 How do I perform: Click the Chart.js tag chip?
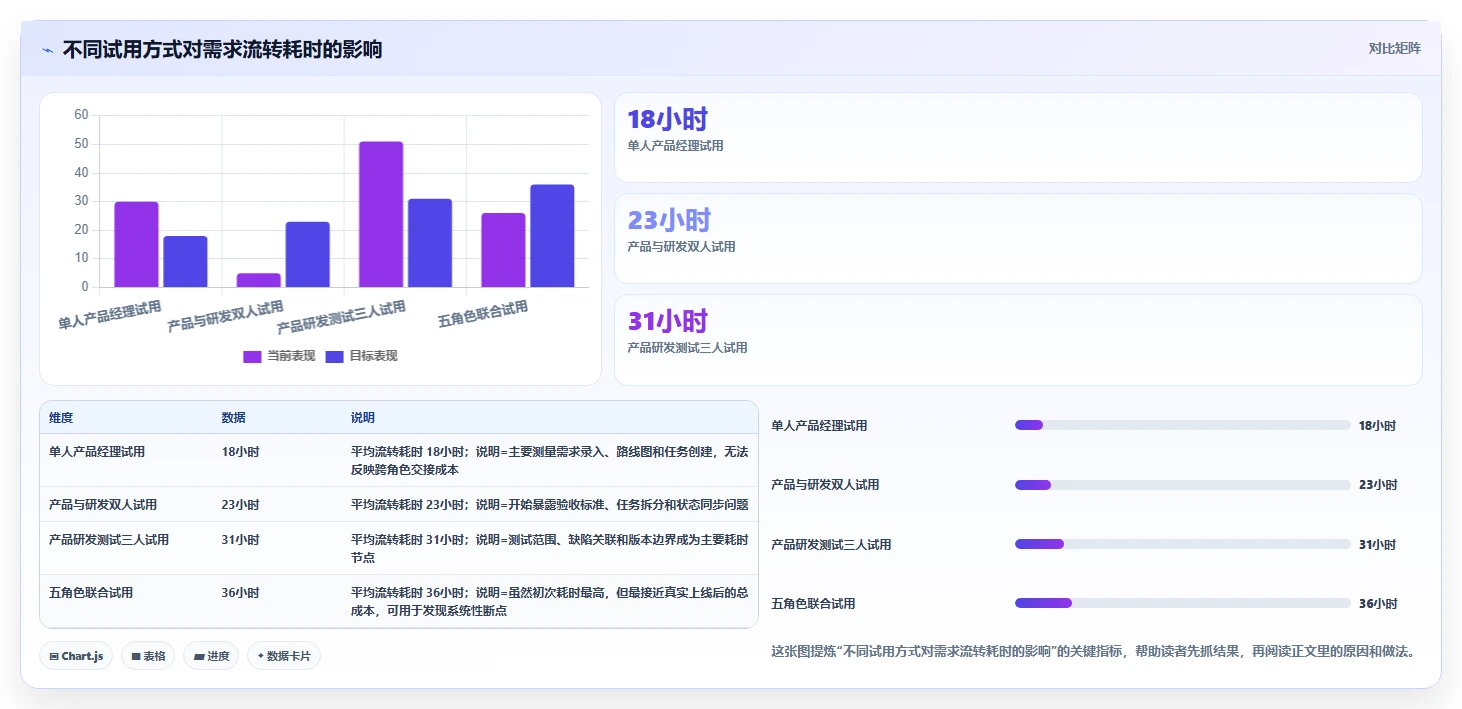76,656
